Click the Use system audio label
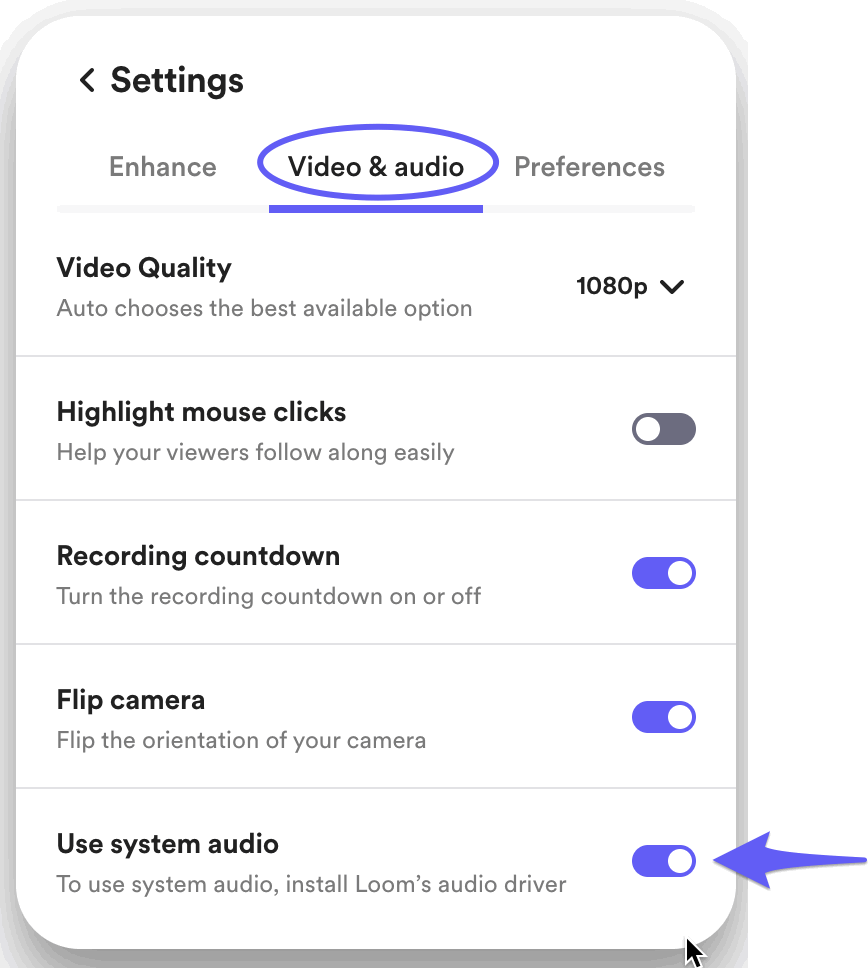Screen dimensions: 868x968 click(x=167, y=844)
